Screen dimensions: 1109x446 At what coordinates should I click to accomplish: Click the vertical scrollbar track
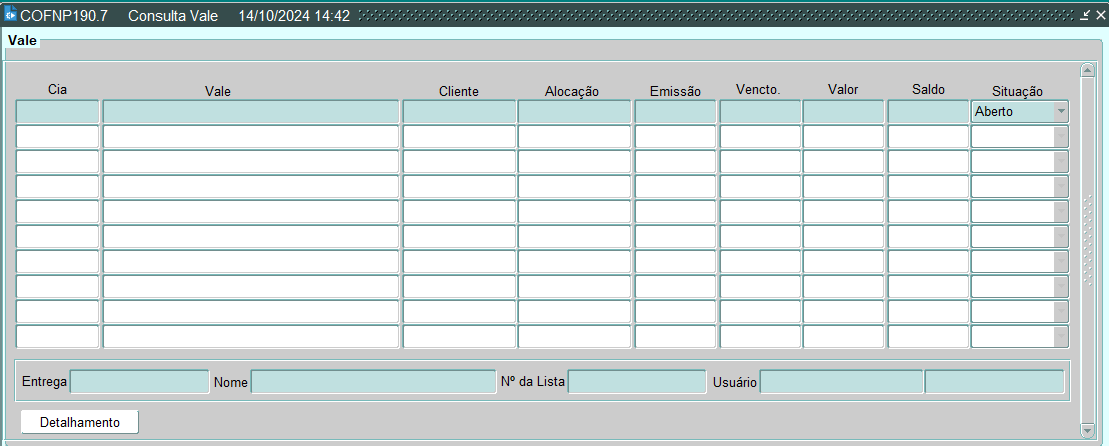tap(1088, 250)
